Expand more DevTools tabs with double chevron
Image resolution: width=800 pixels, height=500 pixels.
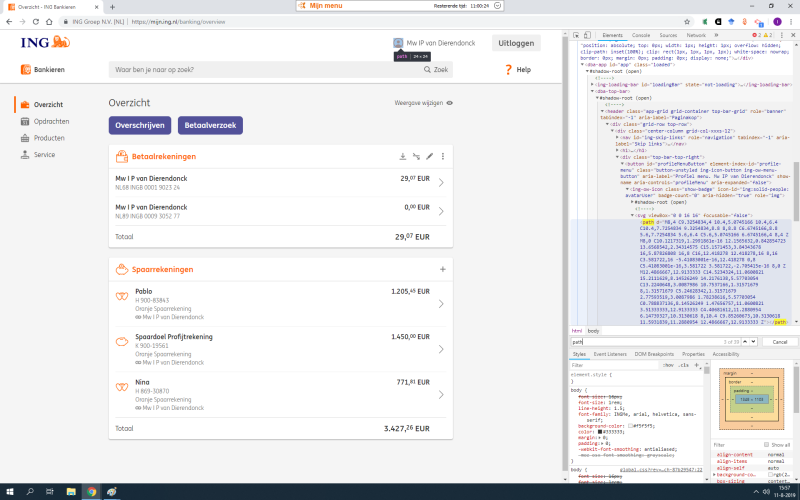(x=717, y=35)
